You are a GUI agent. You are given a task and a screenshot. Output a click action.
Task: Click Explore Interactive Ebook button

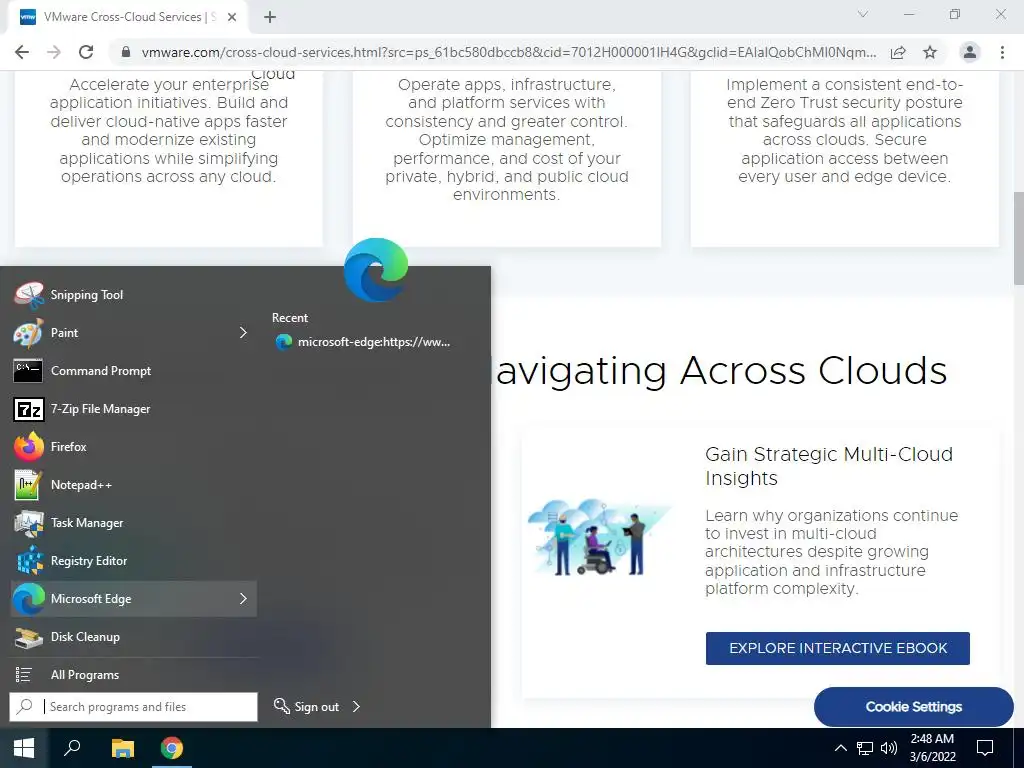(x=837, y=648)
